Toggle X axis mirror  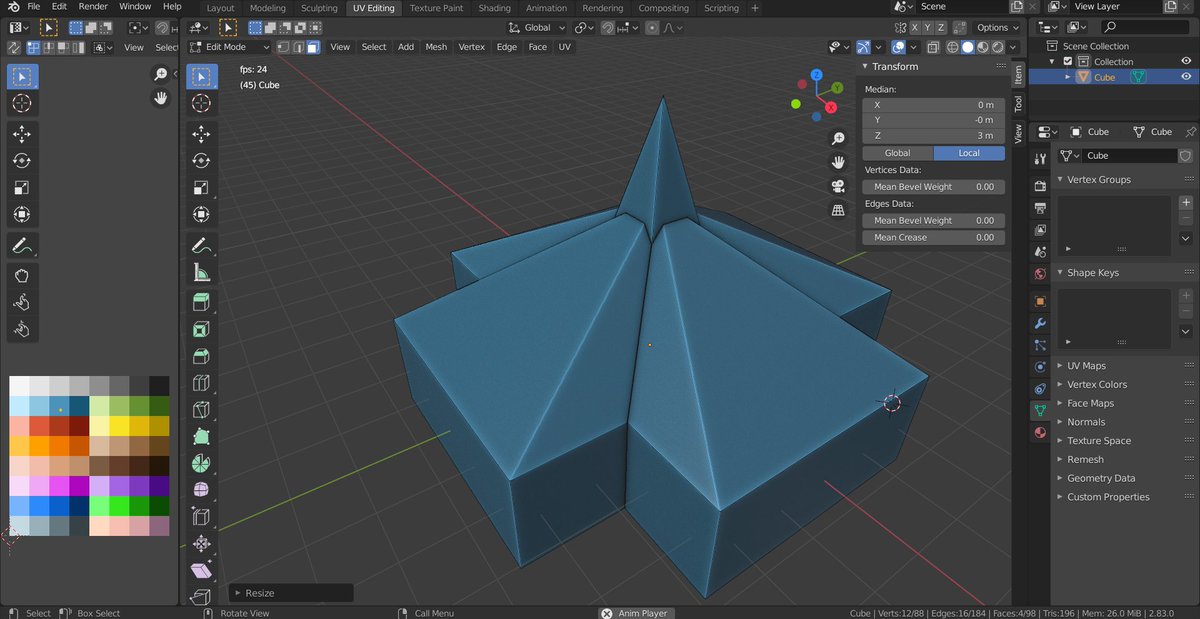pyautogui.click(x=912, y=28)
